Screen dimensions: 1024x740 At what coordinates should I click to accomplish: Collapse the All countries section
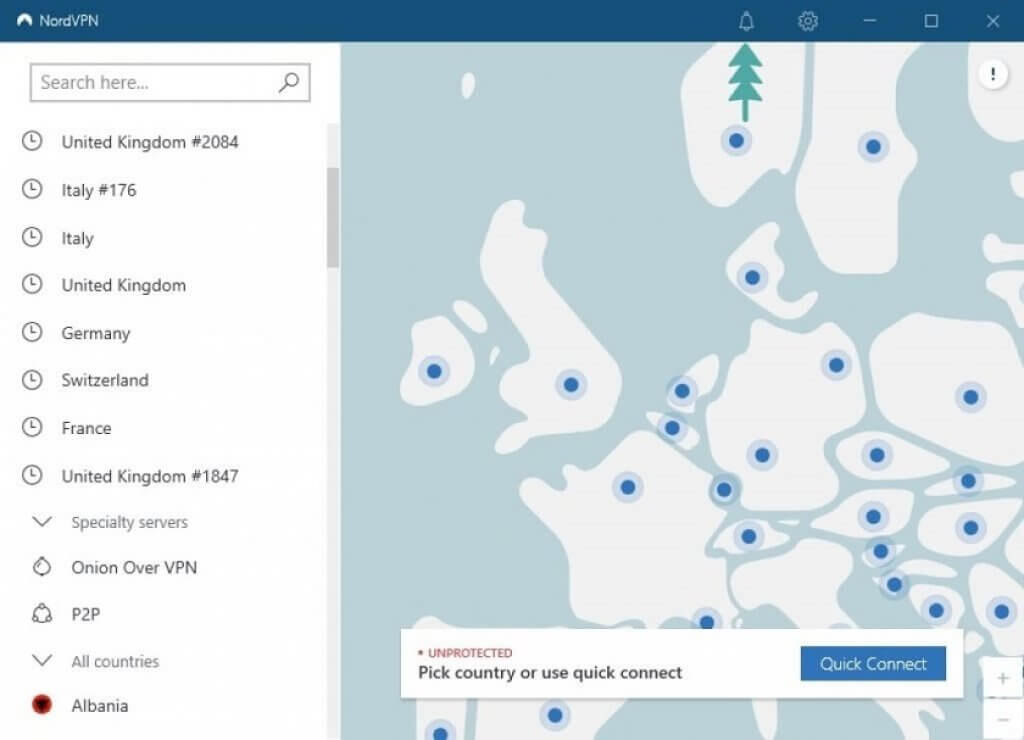point(42,660)
